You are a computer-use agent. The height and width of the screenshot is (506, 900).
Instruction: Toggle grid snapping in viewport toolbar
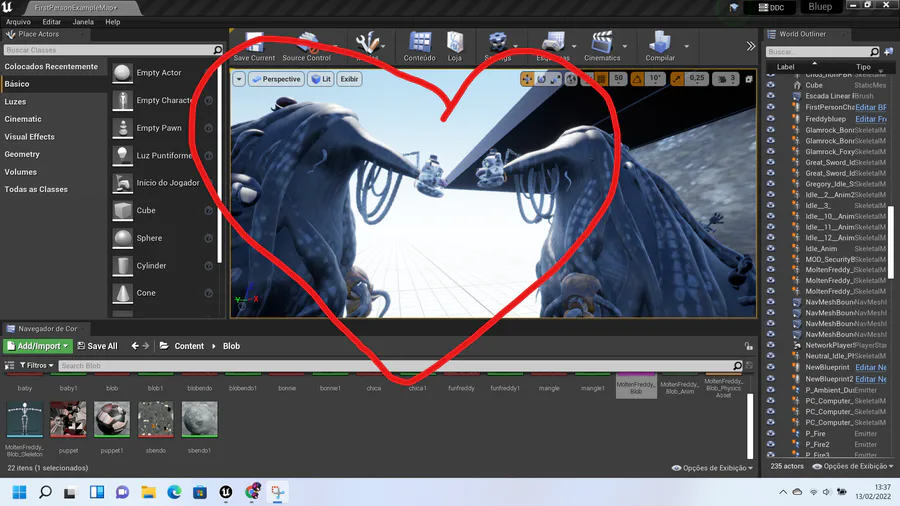click(602, 79)
